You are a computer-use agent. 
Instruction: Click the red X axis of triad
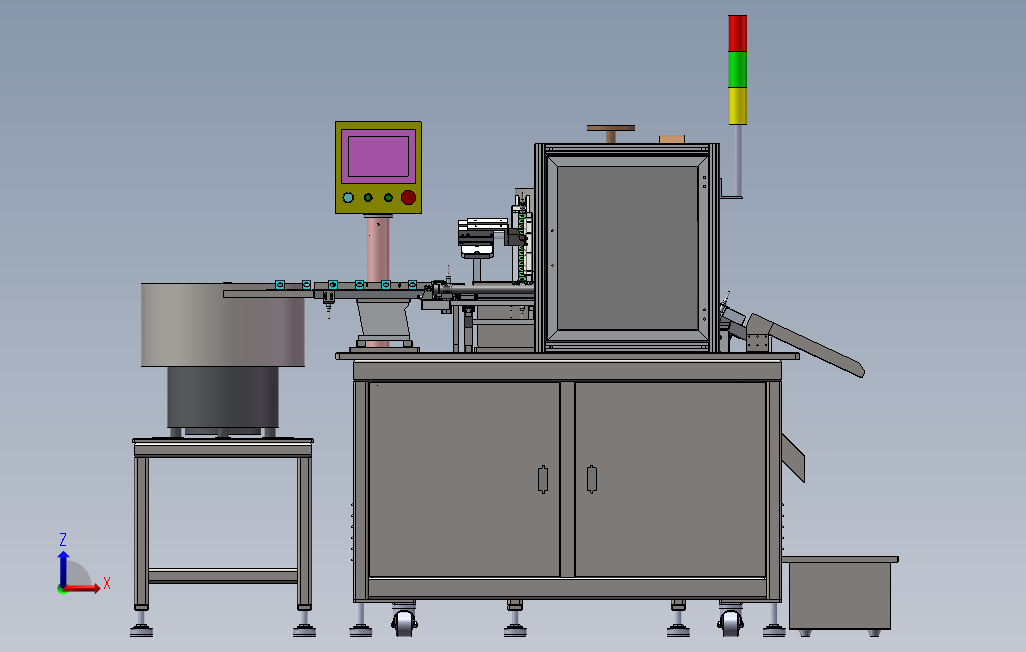[81, 588]
